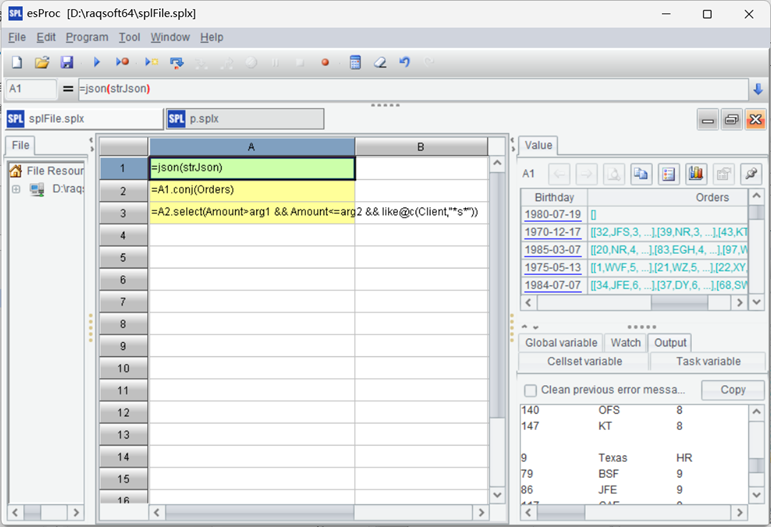The image size is (771, 527).
Task: Expand the formula bar with blue down arrow
Action: pyautogui.click(x=757, y=89)
